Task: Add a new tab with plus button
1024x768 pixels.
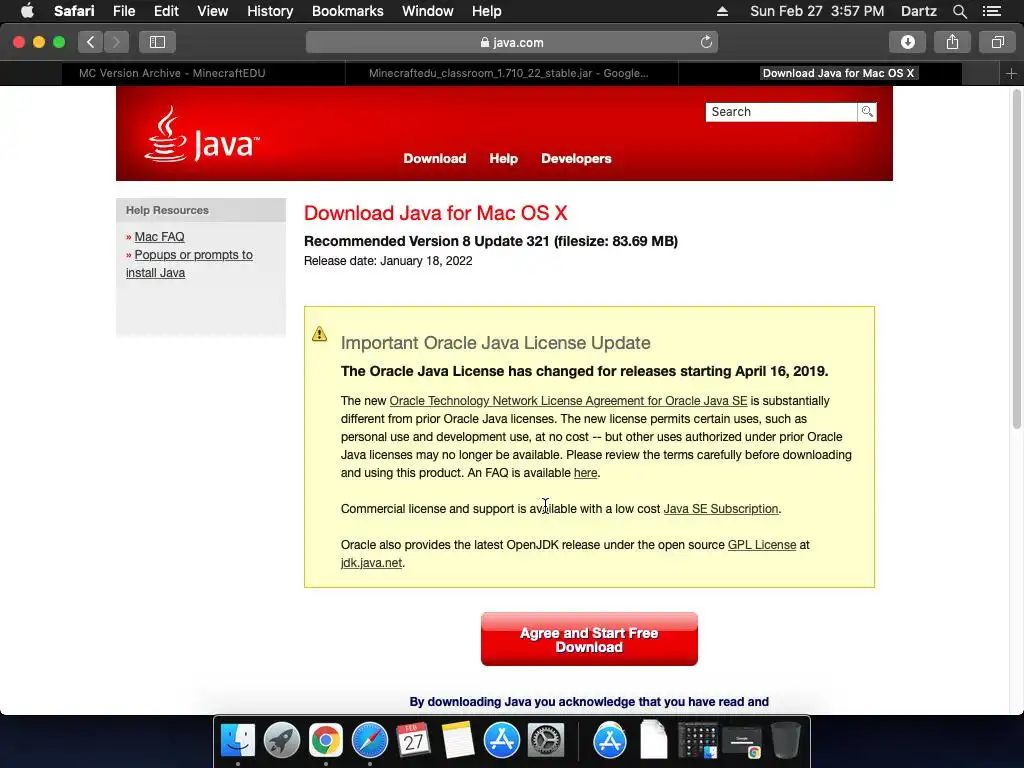Action: 1011,74
